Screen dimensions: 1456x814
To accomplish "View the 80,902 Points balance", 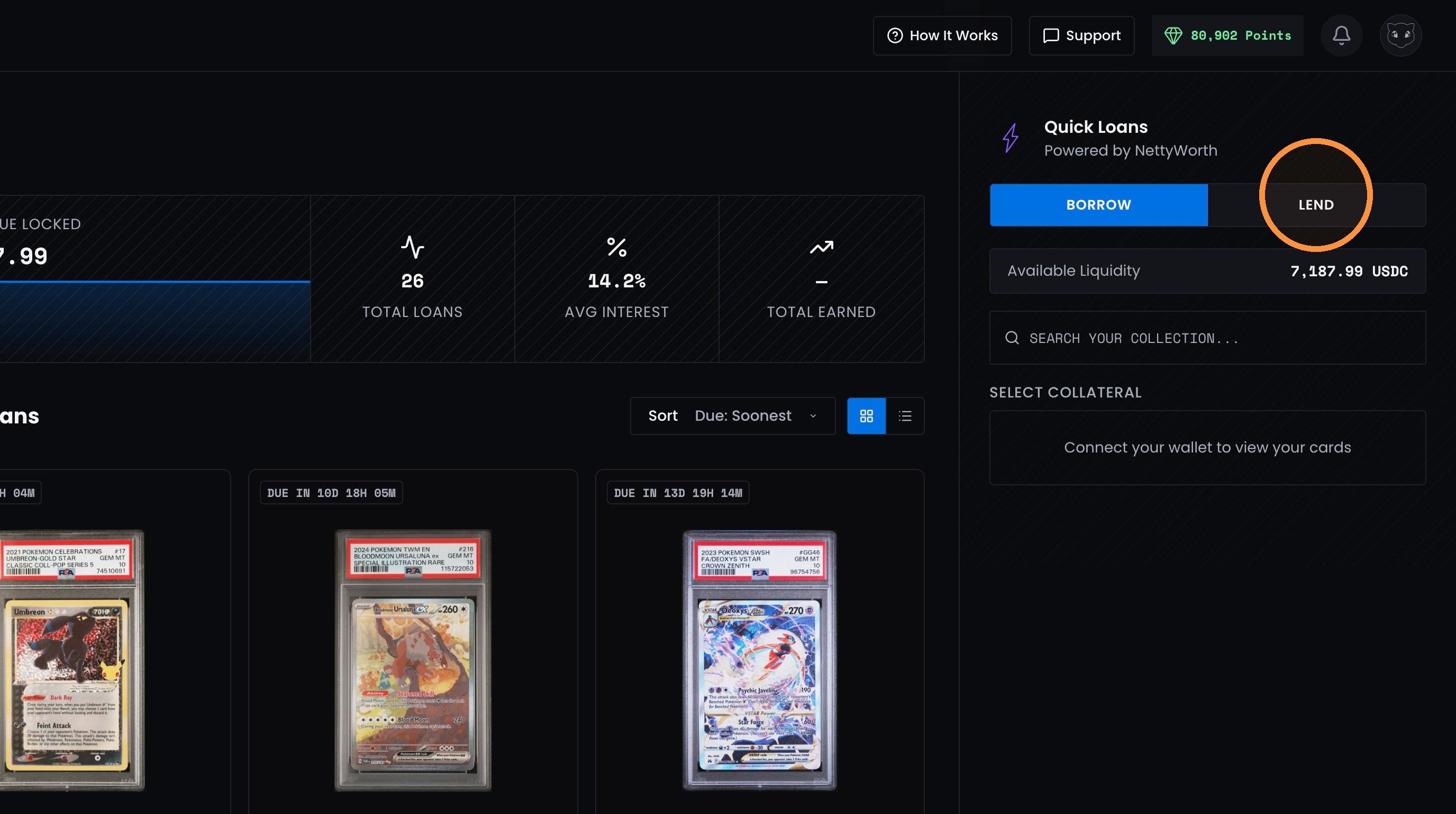I will 1227,35.
